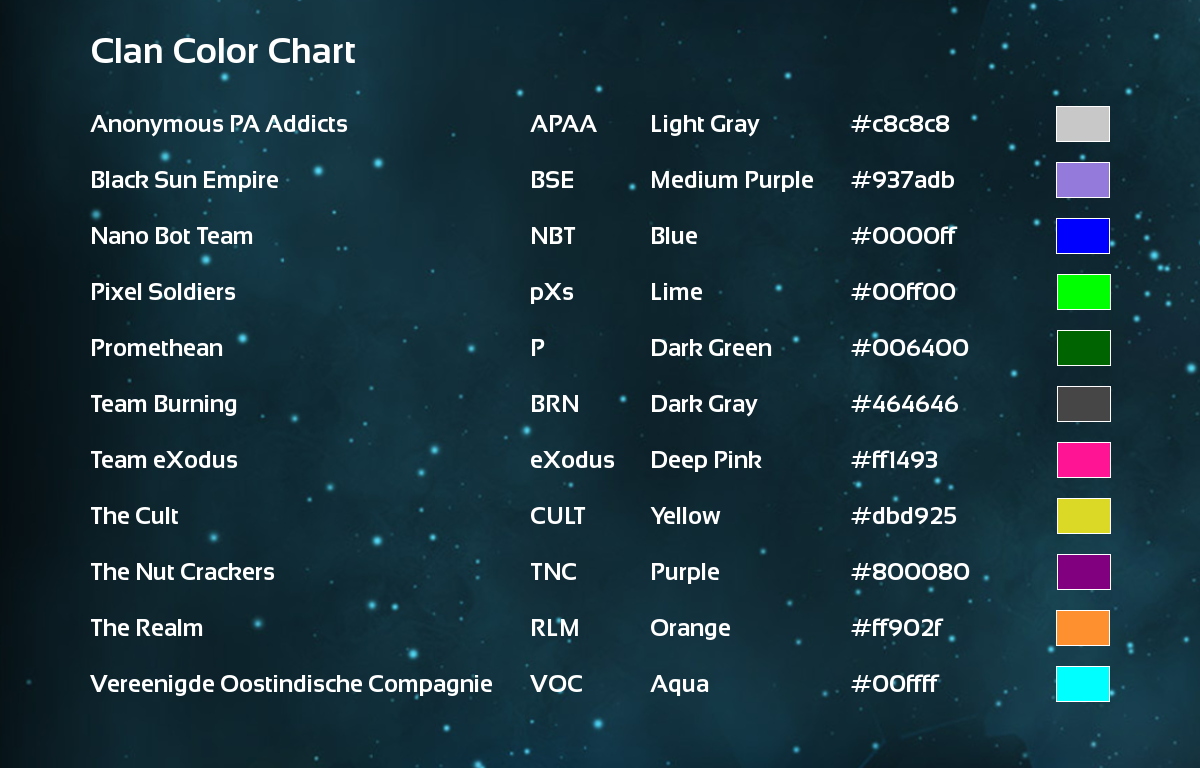Select the Vereenigde Oostindische Compagnie name

[x=291, y=684]
